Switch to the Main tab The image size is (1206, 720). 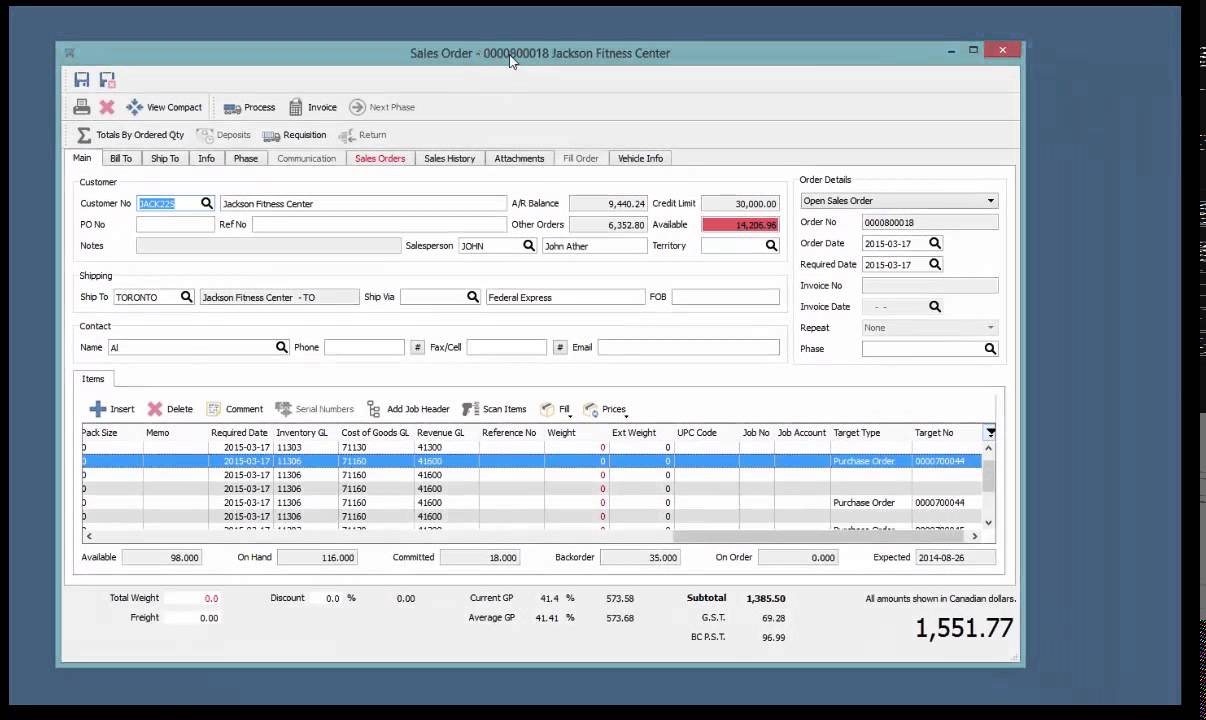pyautogui.click(x=82, y=158)
